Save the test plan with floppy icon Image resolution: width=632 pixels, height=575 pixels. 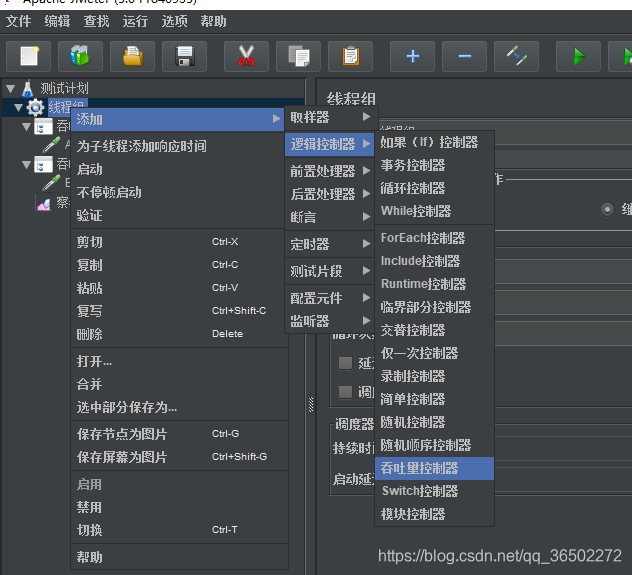point(184,56)
